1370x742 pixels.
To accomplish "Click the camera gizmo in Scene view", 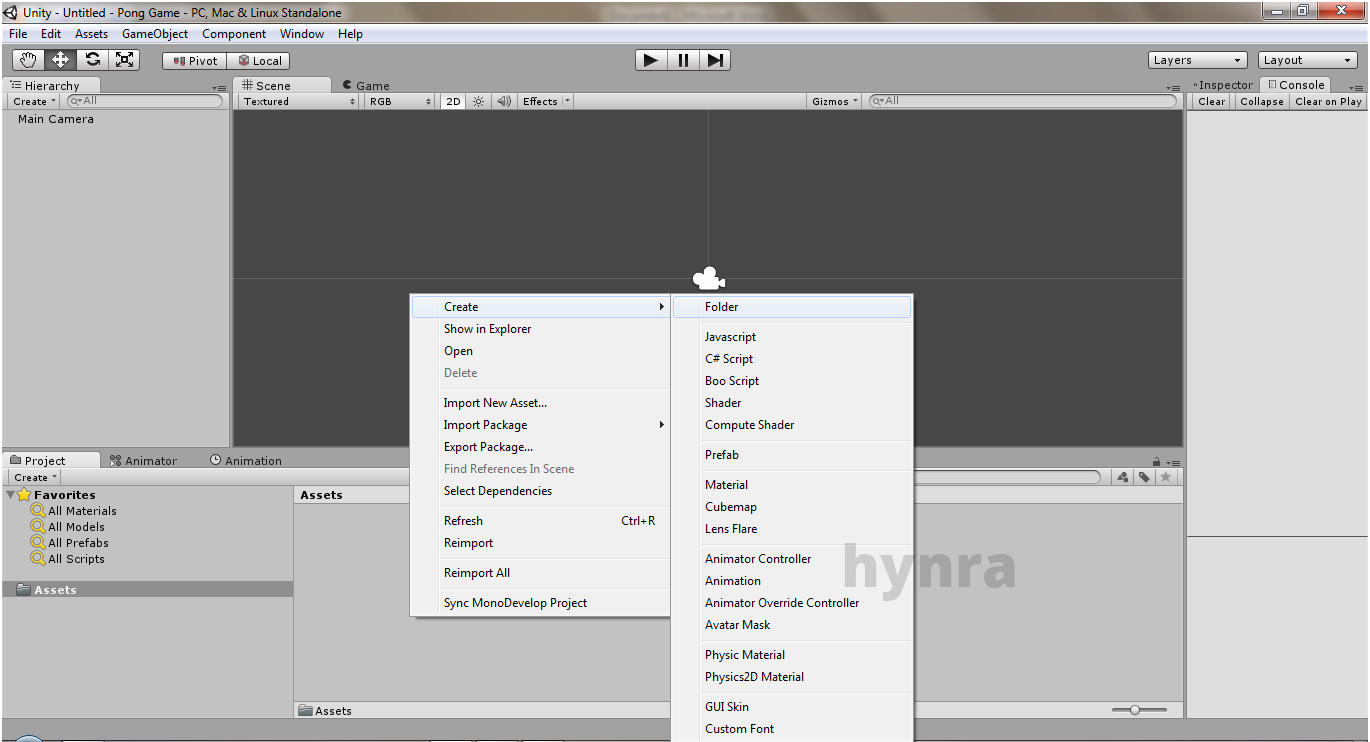I will [x=708, y=278].
